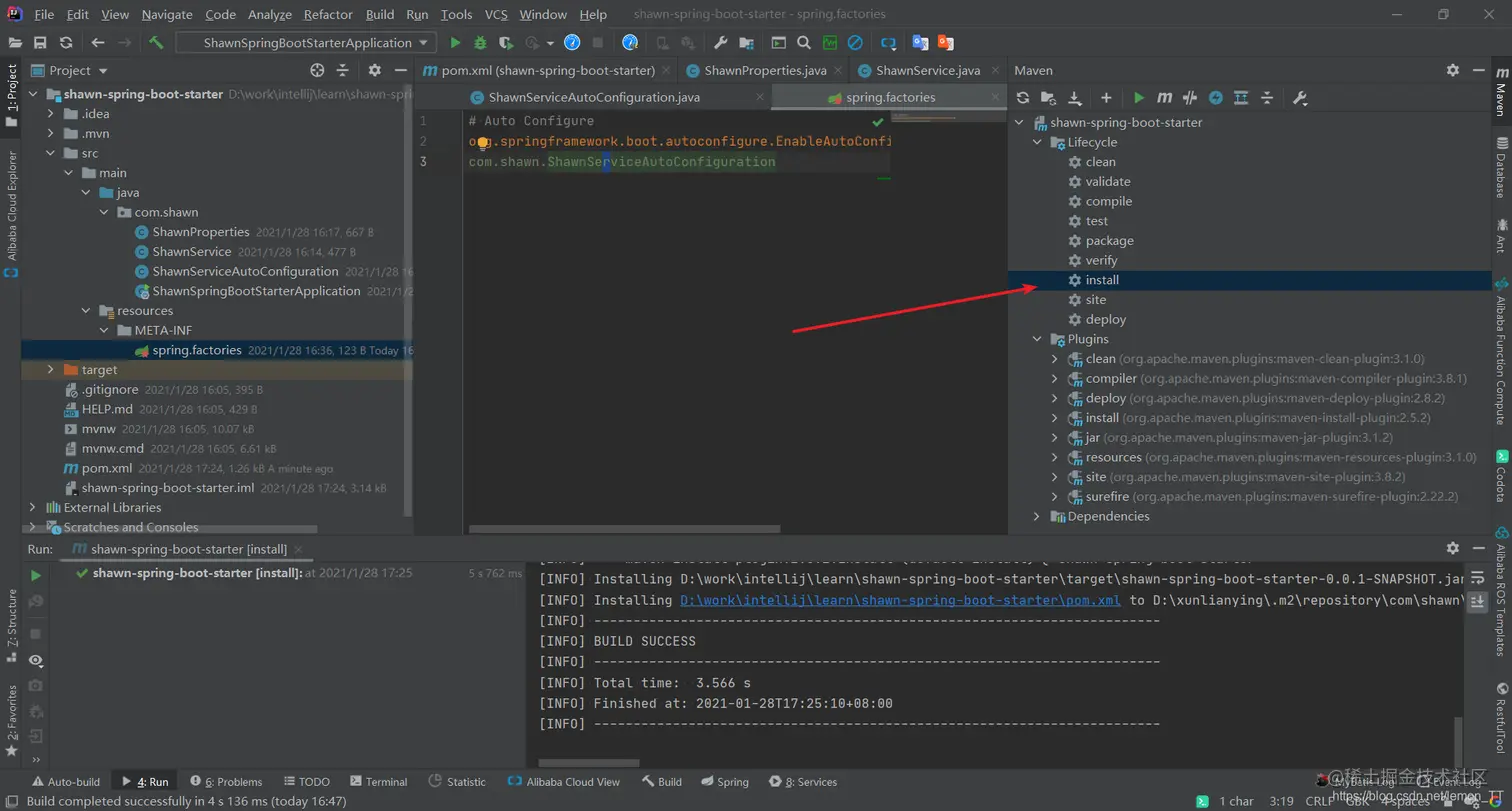The height and width of the screenshot is (811, 1512).
Task: Collapse the Lifecycle node in Maven
Action: 1038,142
